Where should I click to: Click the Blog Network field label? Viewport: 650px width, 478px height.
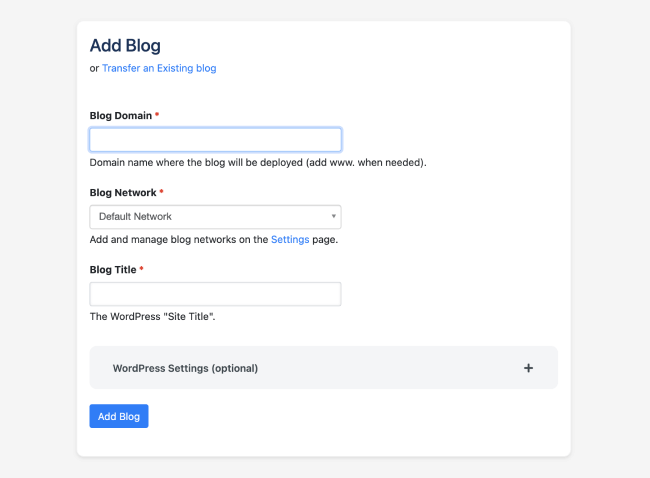[123, 192]
